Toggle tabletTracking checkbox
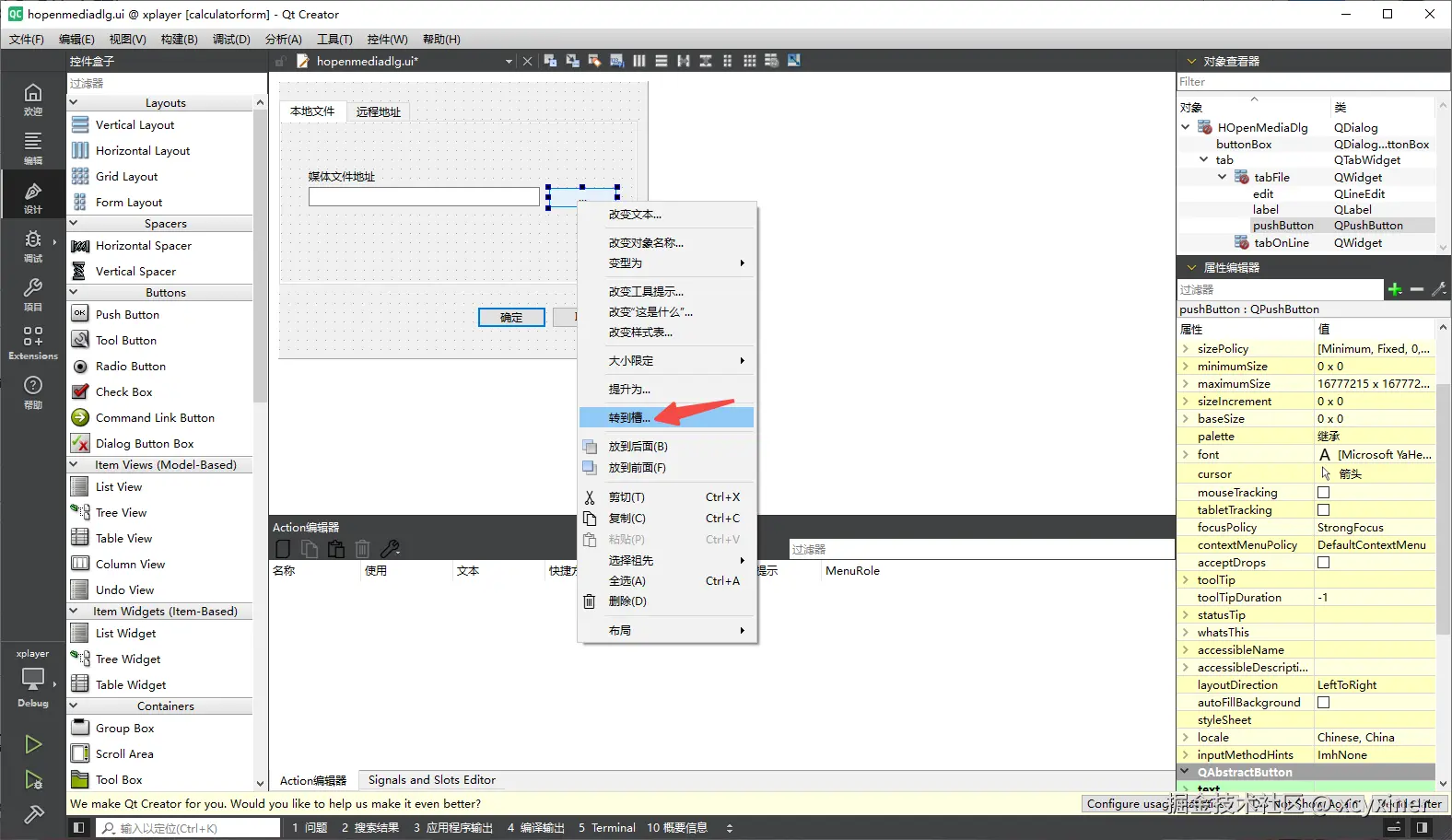The height and width of the screenshot is (840, 1452). pyautogui.click(x=1324, y=510)
